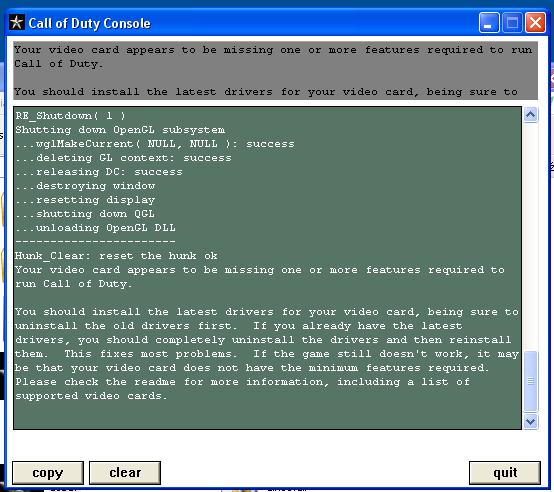Minimize the Call of Duty Console window
Image resolution: width=554 pixels, height=492 pixels.
(x=489, y=23)
